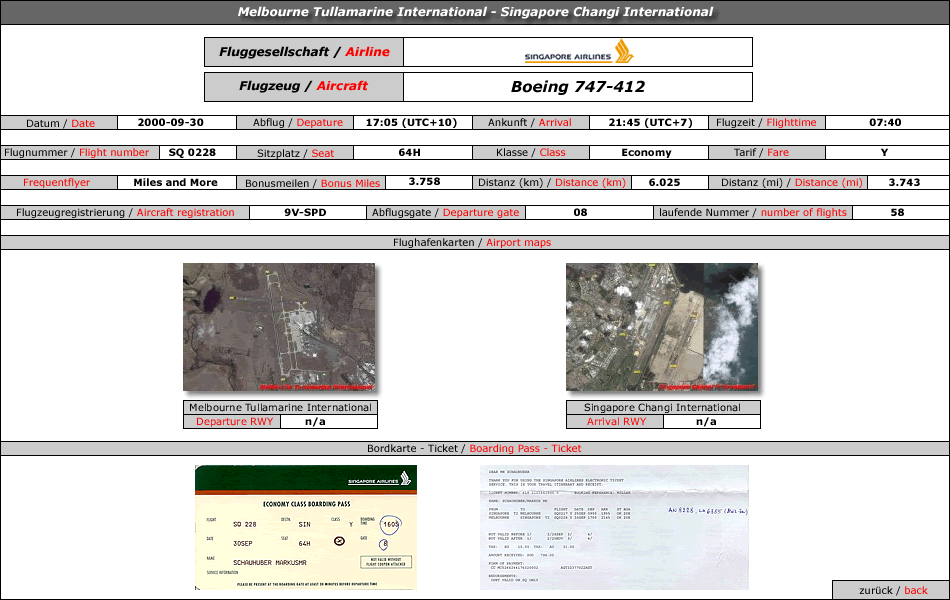Screen dimensions: 950x600
Task: Enlarge the electronic ticket receipt image
Action: click(x=614, y=527)
